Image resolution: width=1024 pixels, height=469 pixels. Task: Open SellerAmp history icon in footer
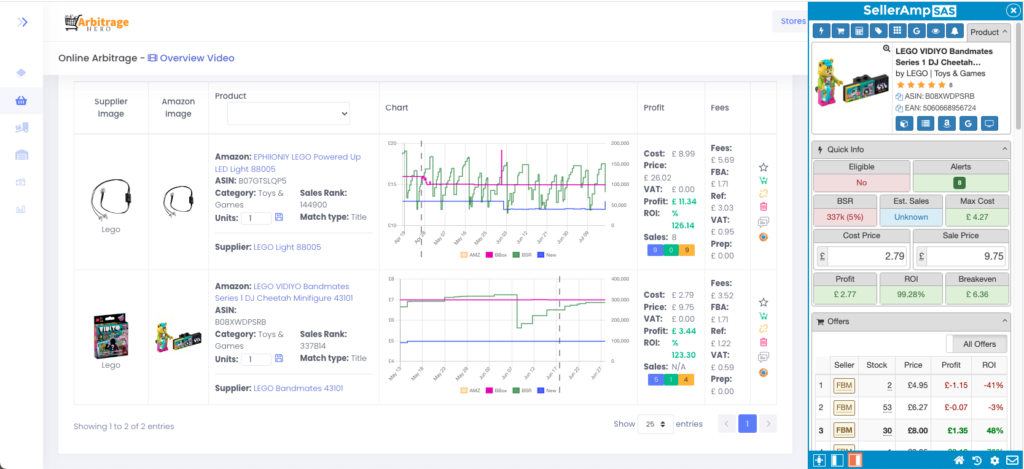click(977, 461)
